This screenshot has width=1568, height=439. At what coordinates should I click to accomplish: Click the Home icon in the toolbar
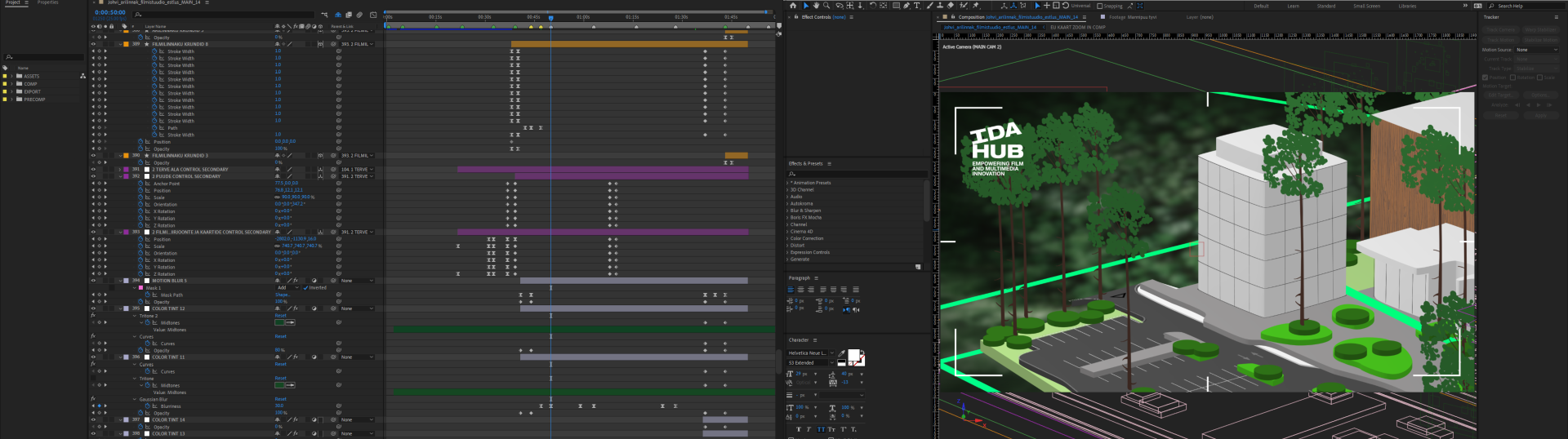click(x=792, y=6)
